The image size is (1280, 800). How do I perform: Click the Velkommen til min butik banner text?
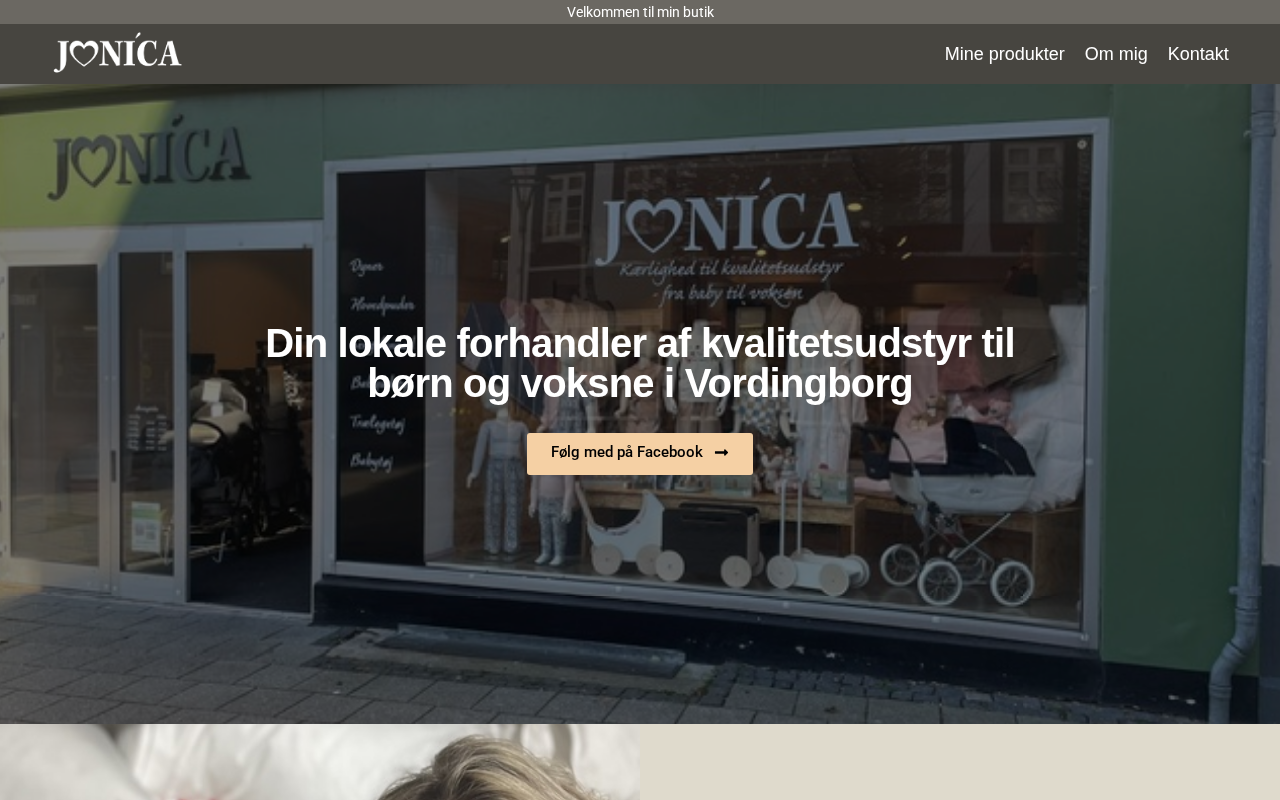coord(640,12)
